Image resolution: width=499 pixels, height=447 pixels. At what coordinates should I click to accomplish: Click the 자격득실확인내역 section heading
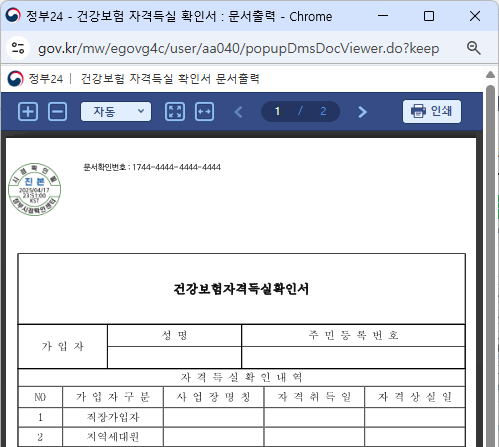241,377
